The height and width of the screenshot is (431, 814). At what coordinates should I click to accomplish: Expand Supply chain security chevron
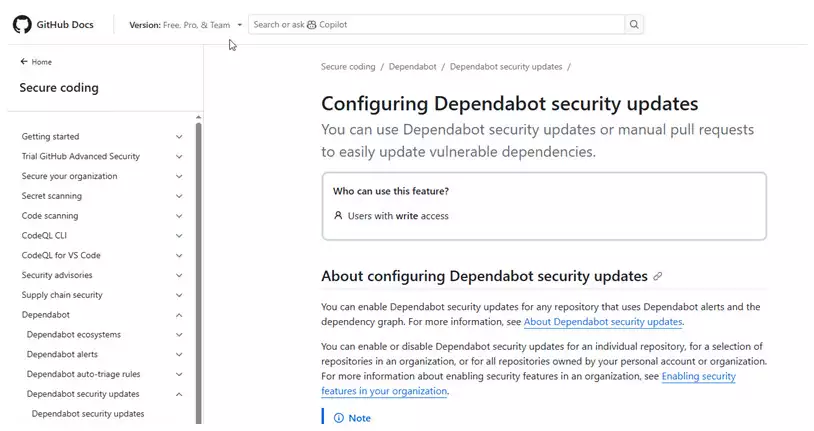(x=179, y=294)
